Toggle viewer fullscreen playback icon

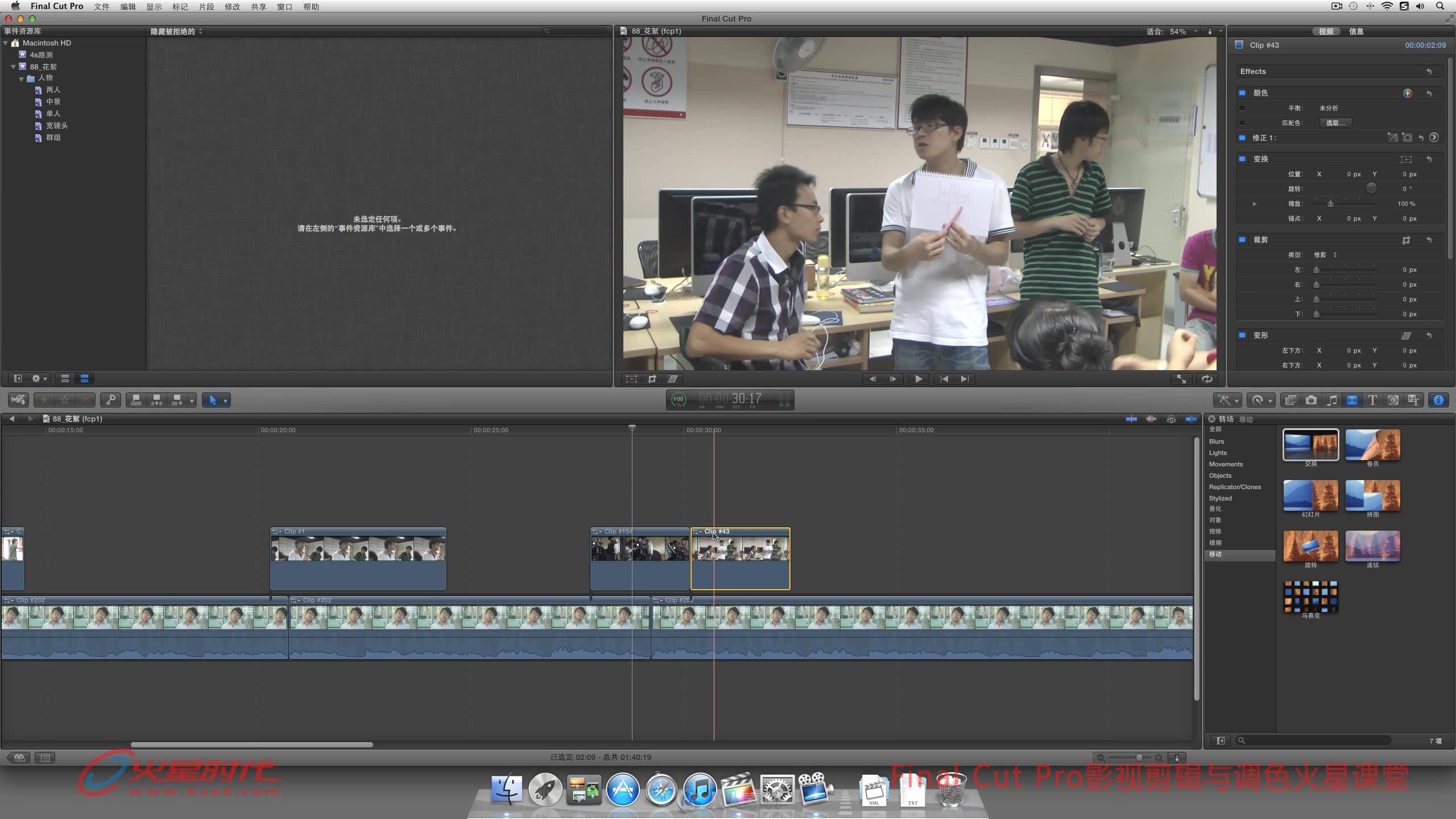1181,379
